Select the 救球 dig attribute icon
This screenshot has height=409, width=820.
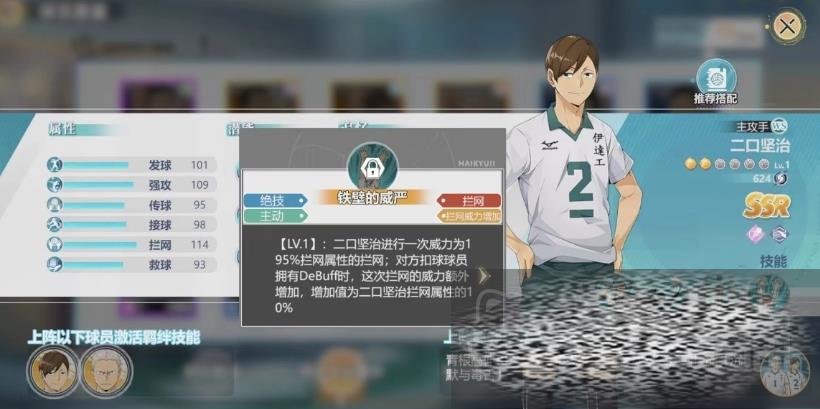54,264
